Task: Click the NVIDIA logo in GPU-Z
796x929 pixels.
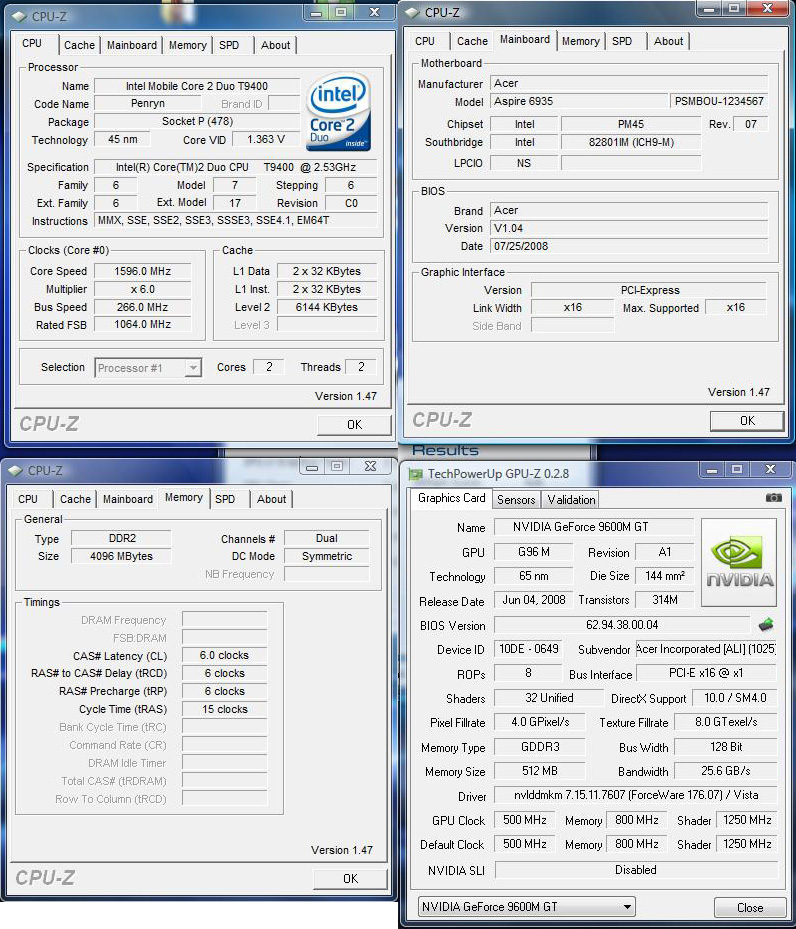Action: 739,562
